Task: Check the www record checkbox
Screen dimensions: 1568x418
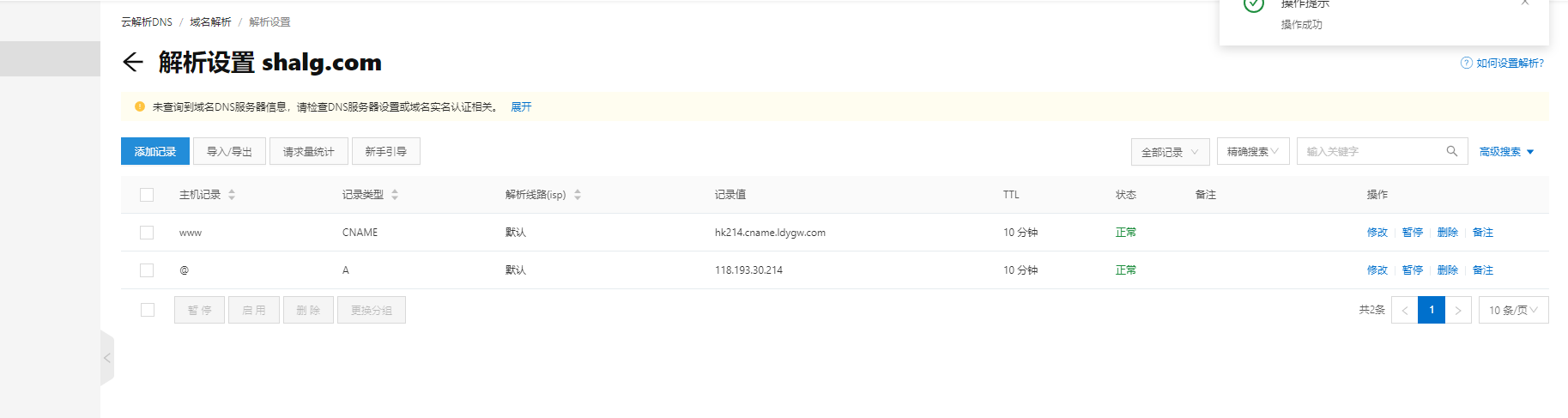Action: point(147,233)
